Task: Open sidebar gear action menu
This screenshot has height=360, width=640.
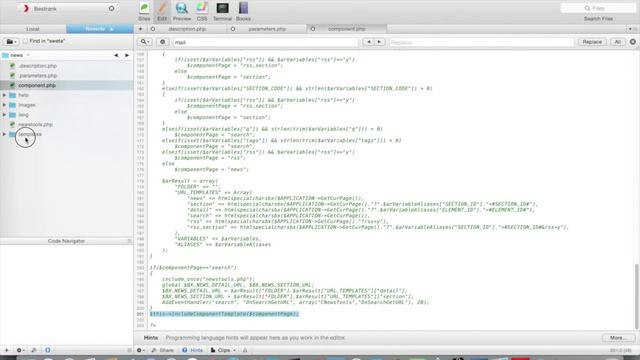Action: click(x=20, y=350)
